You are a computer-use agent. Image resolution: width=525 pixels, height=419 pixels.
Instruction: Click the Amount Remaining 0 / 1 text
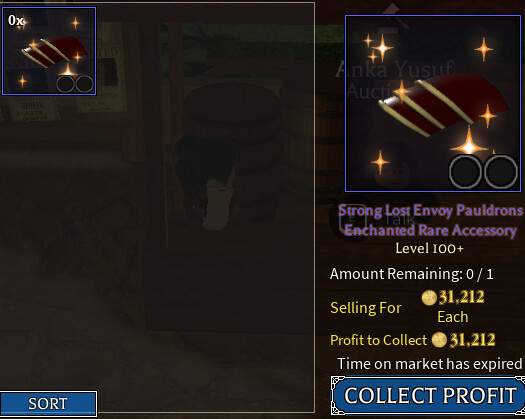click(411, 274)
